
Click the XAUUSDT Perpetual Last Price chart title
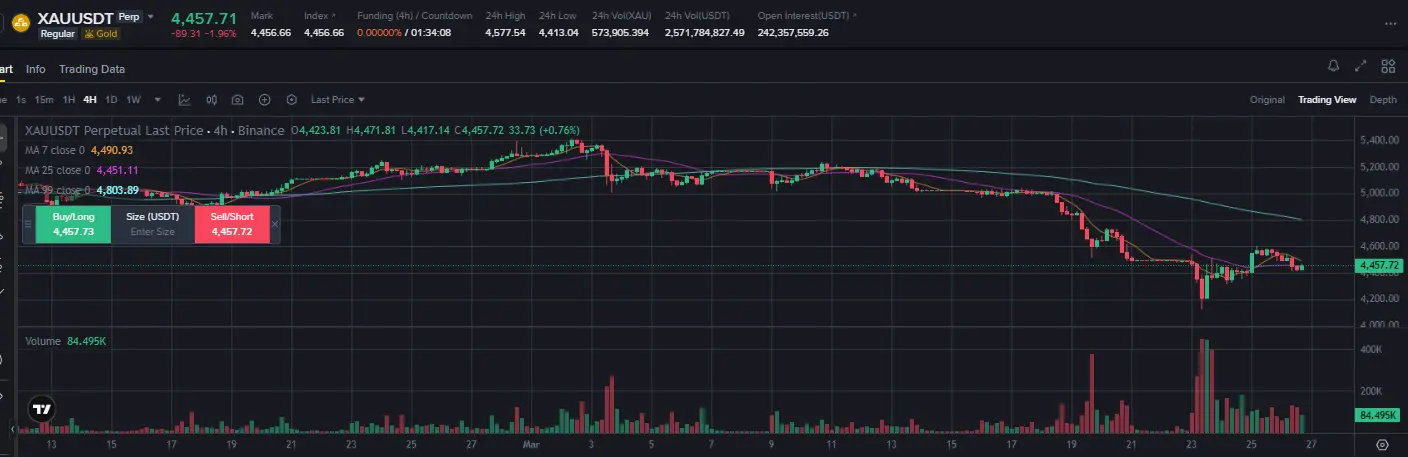pyautogui.click(x=155, y=130)
